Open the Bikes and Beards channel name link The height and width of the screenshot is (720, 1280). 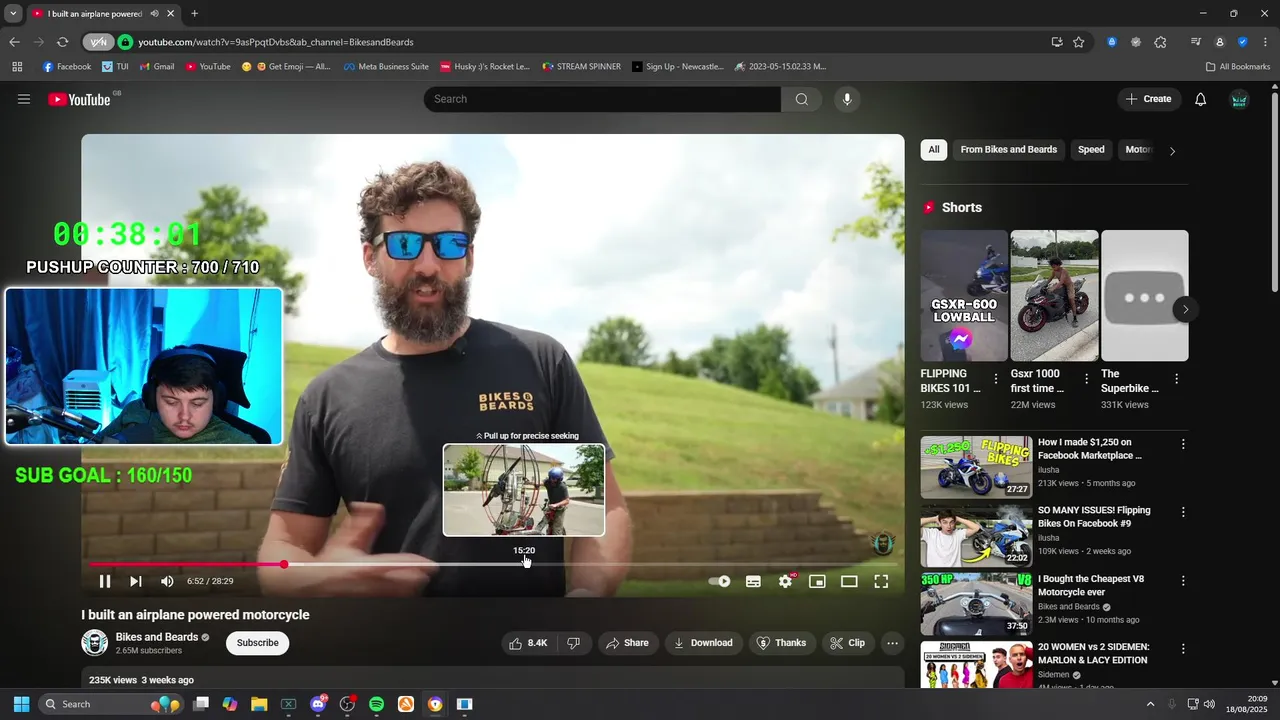tap(157, 637)
